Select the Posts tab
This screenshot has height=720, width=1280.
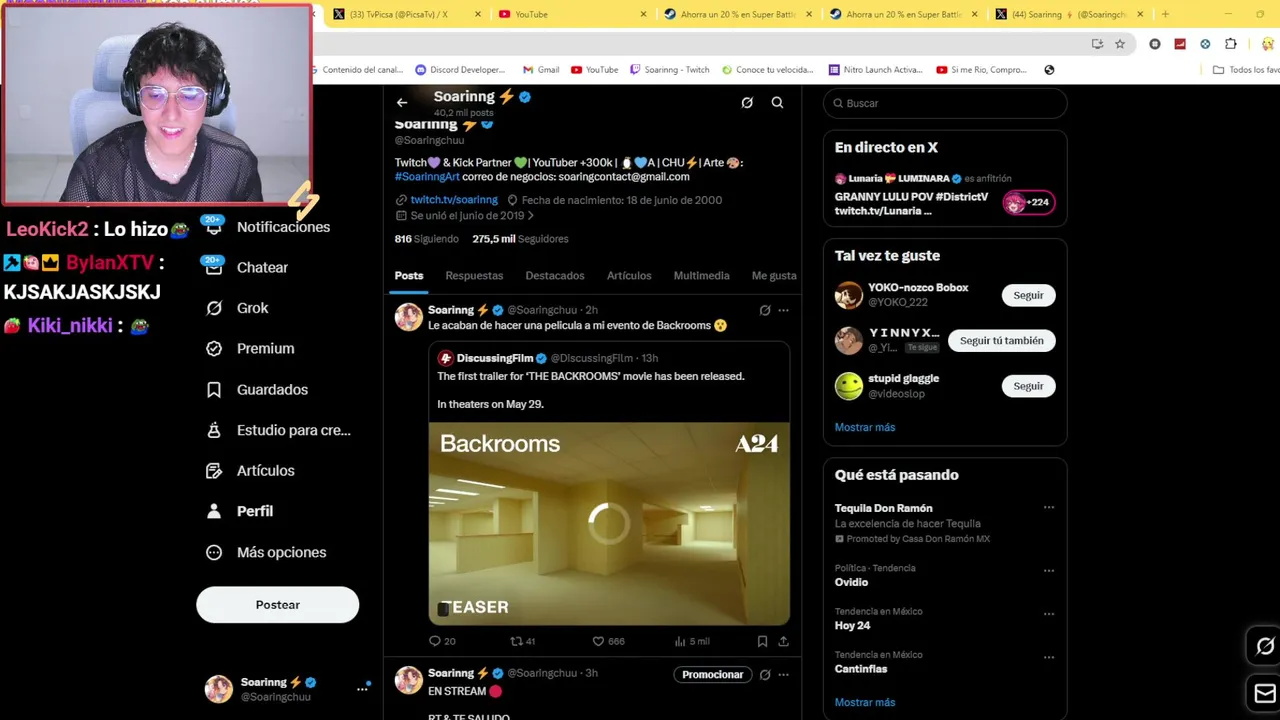click(x=409, y=275)
